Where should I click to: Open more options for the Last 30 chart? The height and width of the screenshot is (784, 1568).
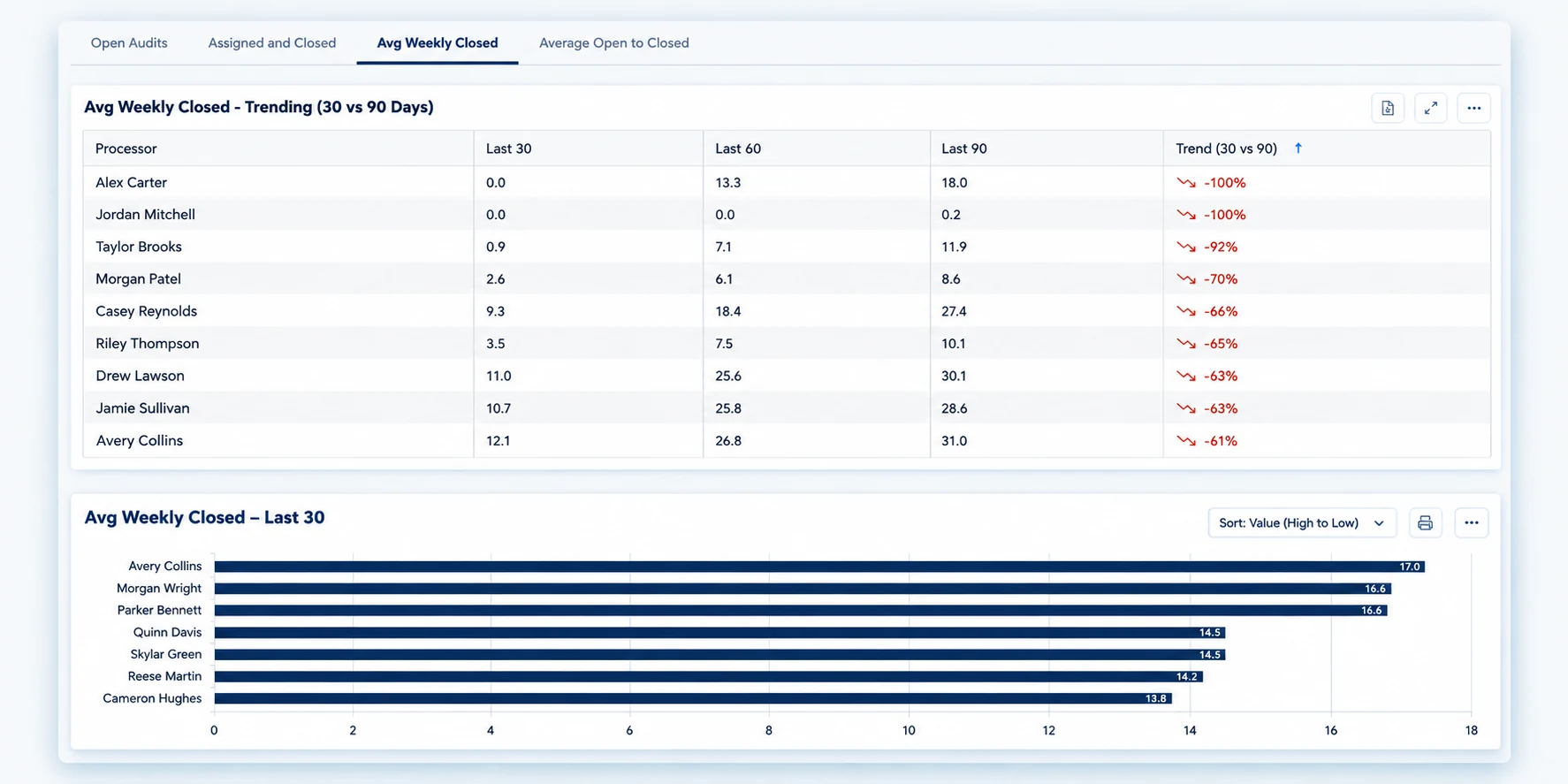(1472, 522)
